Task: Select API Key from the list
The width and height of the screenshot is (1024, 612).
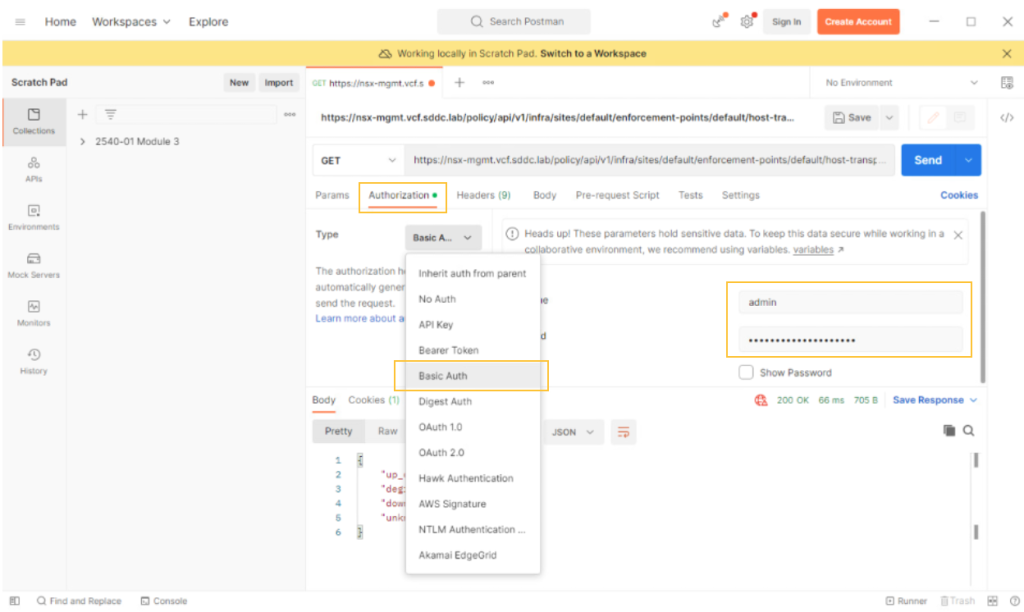Action: point(472,325)
